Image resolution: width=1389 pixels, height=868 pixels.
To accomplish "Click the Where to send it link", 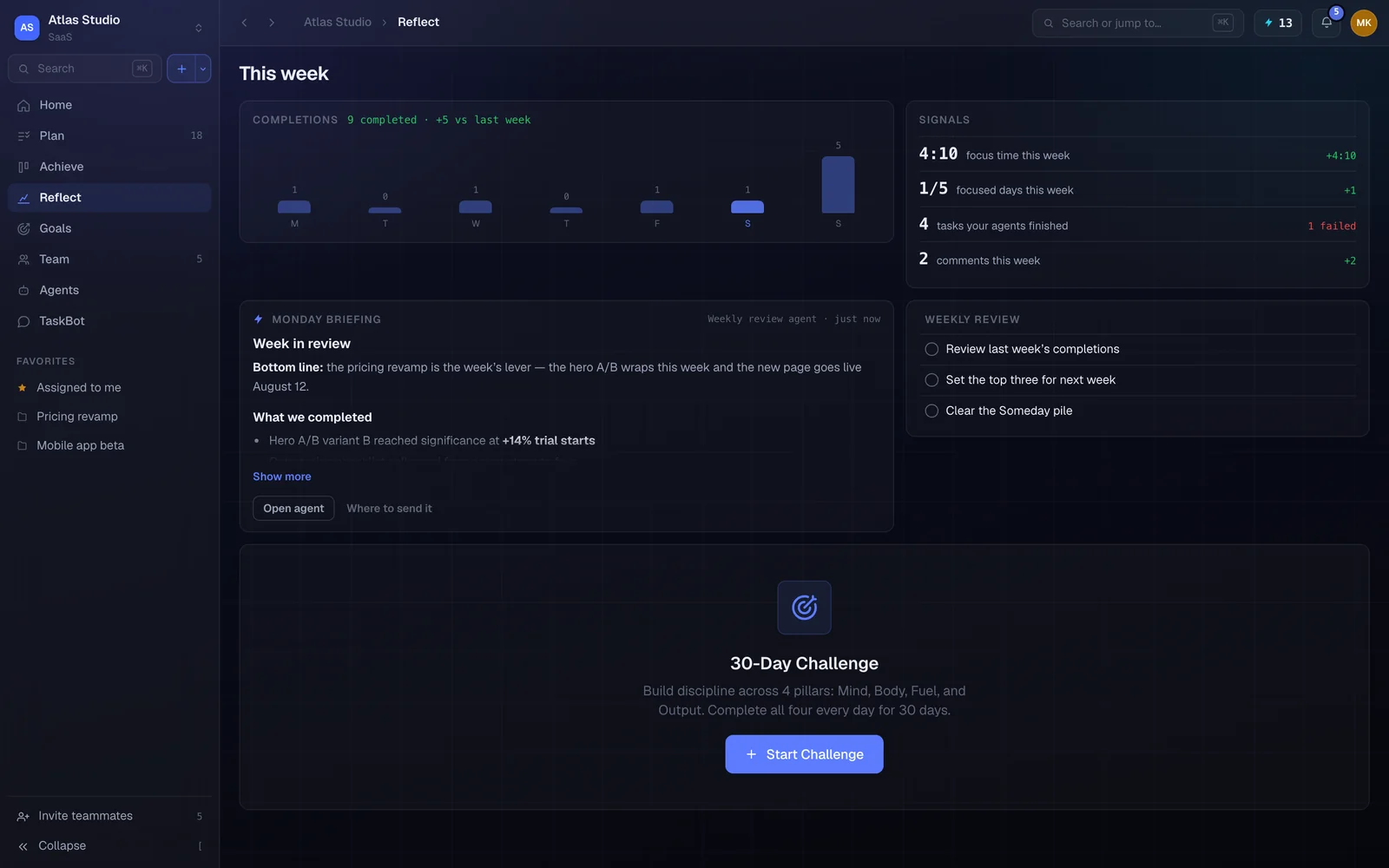I will click(389, 509).
